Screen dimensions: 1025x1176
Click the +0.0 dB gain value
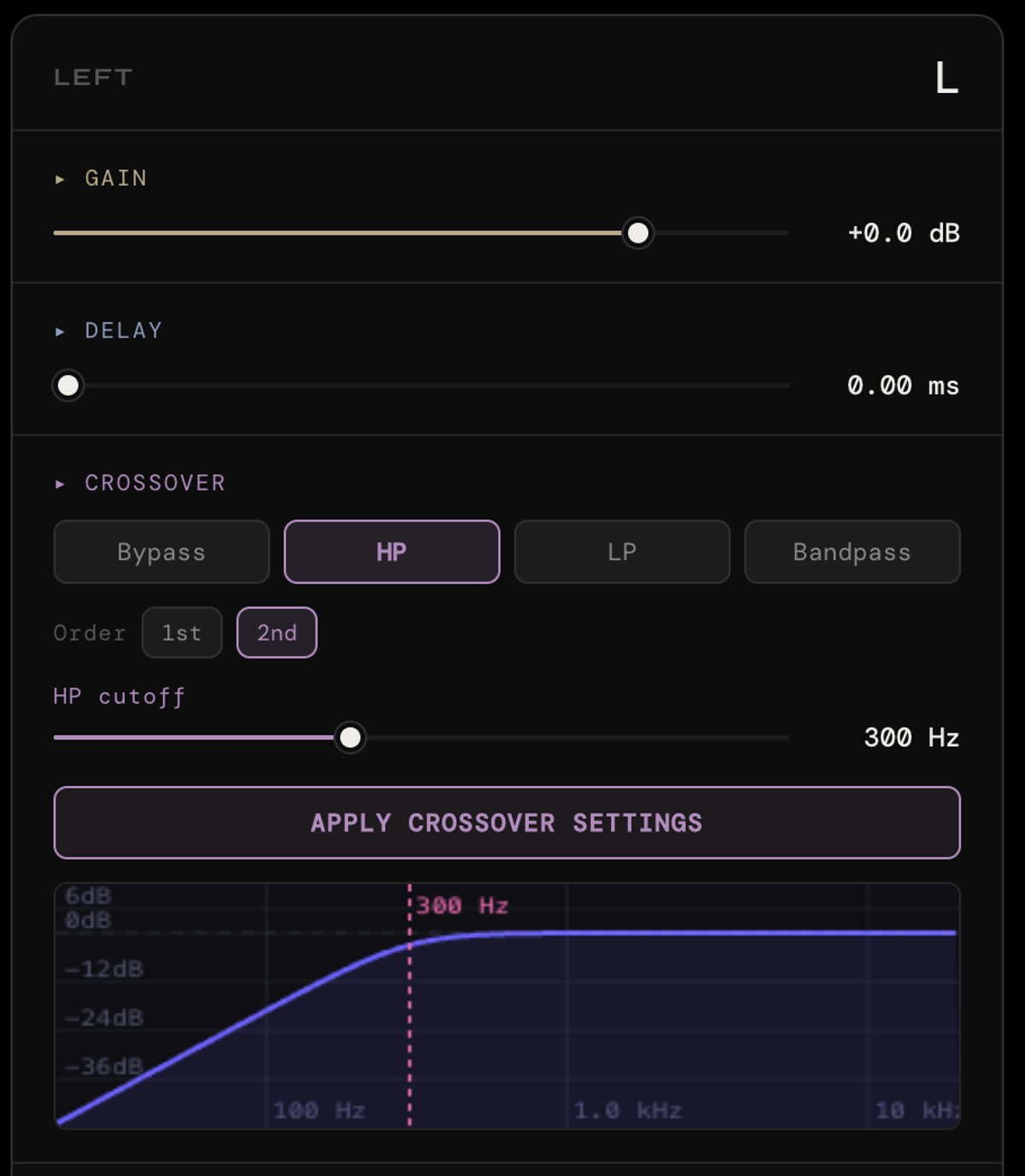click(x=904, y=233)
